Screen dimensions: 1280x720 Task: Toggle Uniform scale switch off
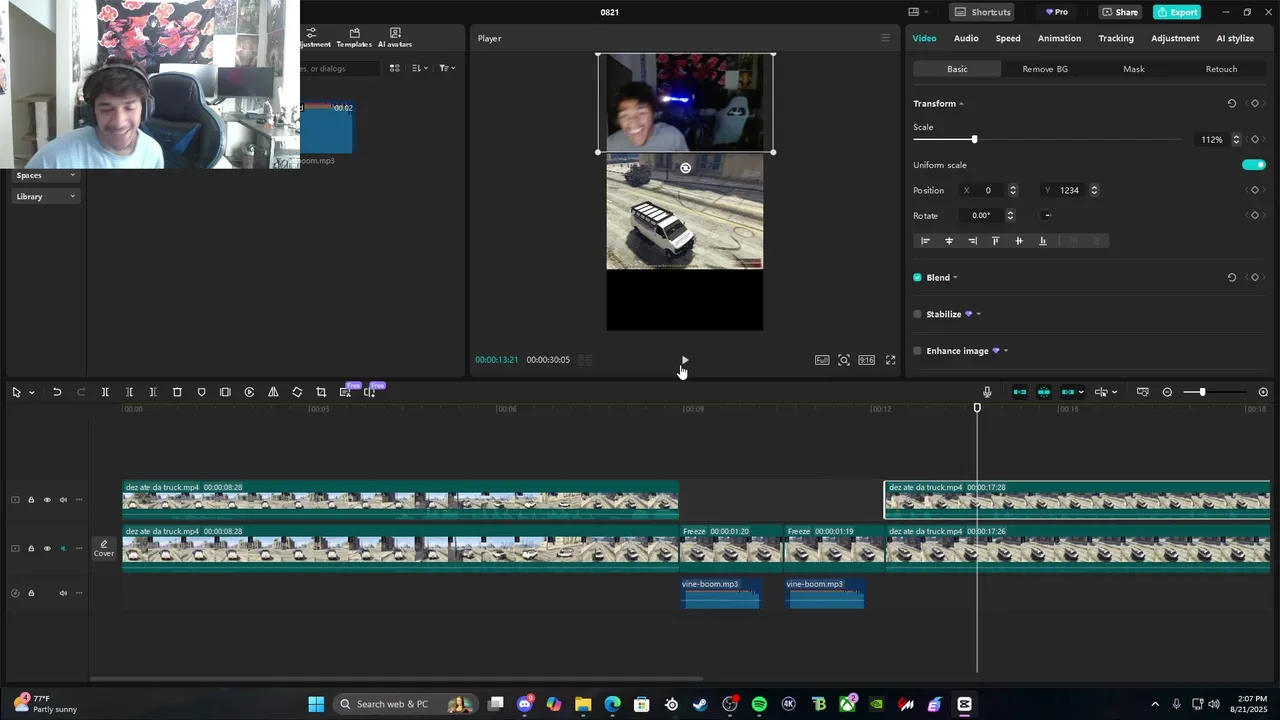click(1254, 165)
